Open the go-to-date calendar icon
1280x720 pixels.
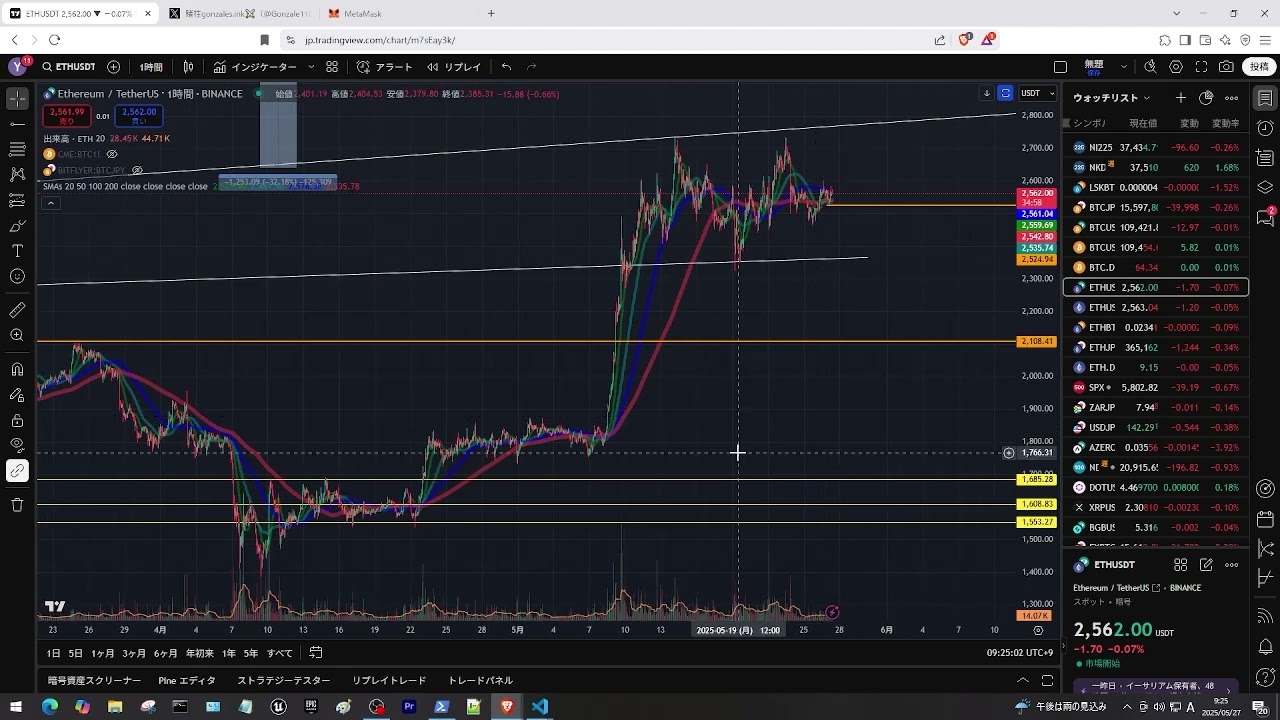(315, 653)
